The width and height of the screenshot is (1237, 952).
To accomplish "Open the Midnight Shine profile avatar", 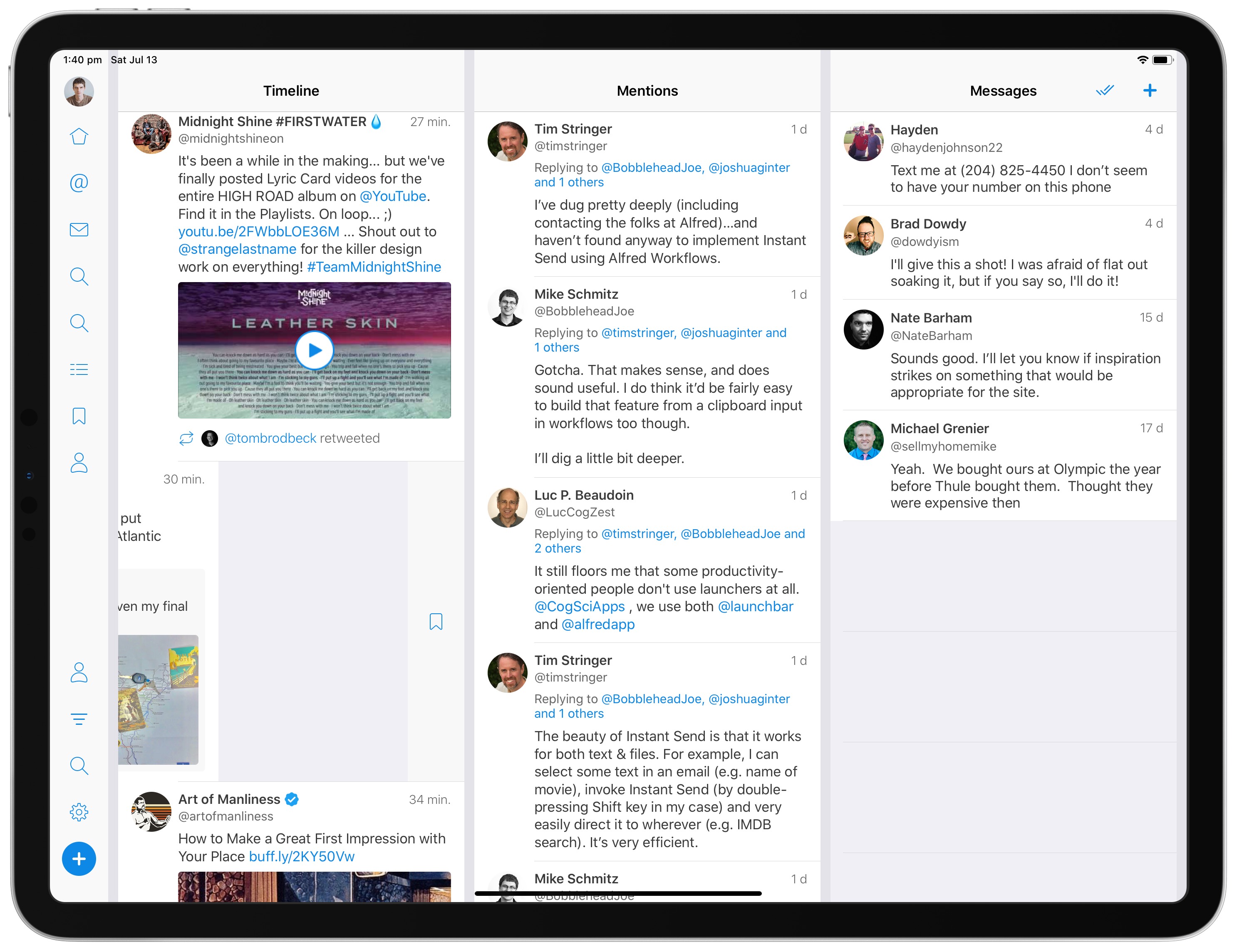I will coord(151,134).
